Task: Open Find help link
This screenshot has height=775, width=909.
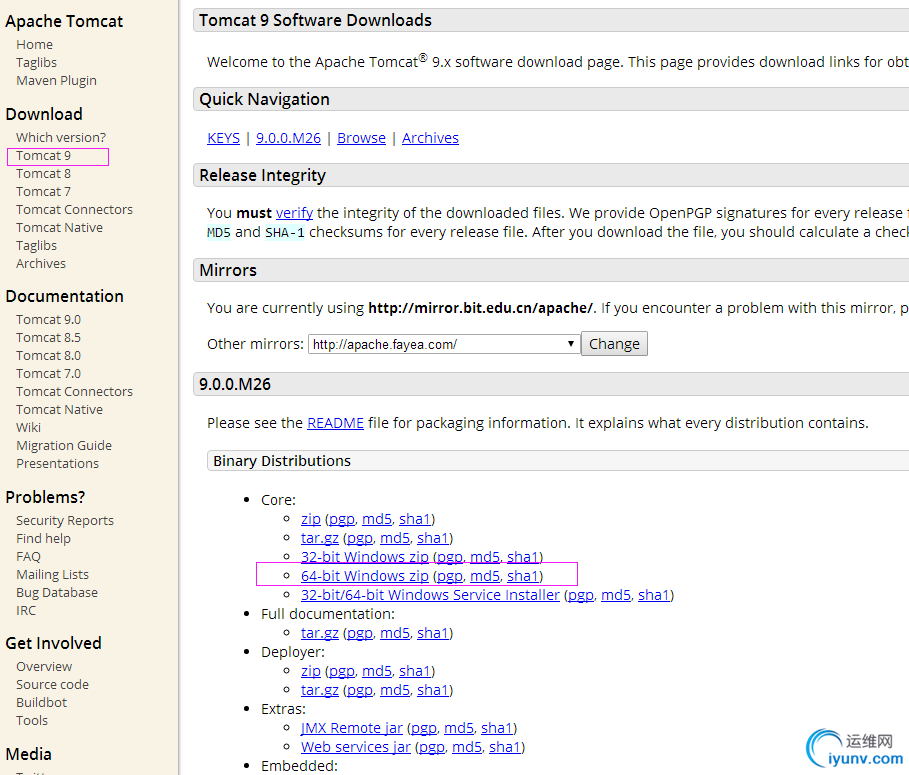Action: tap(43, 539)
